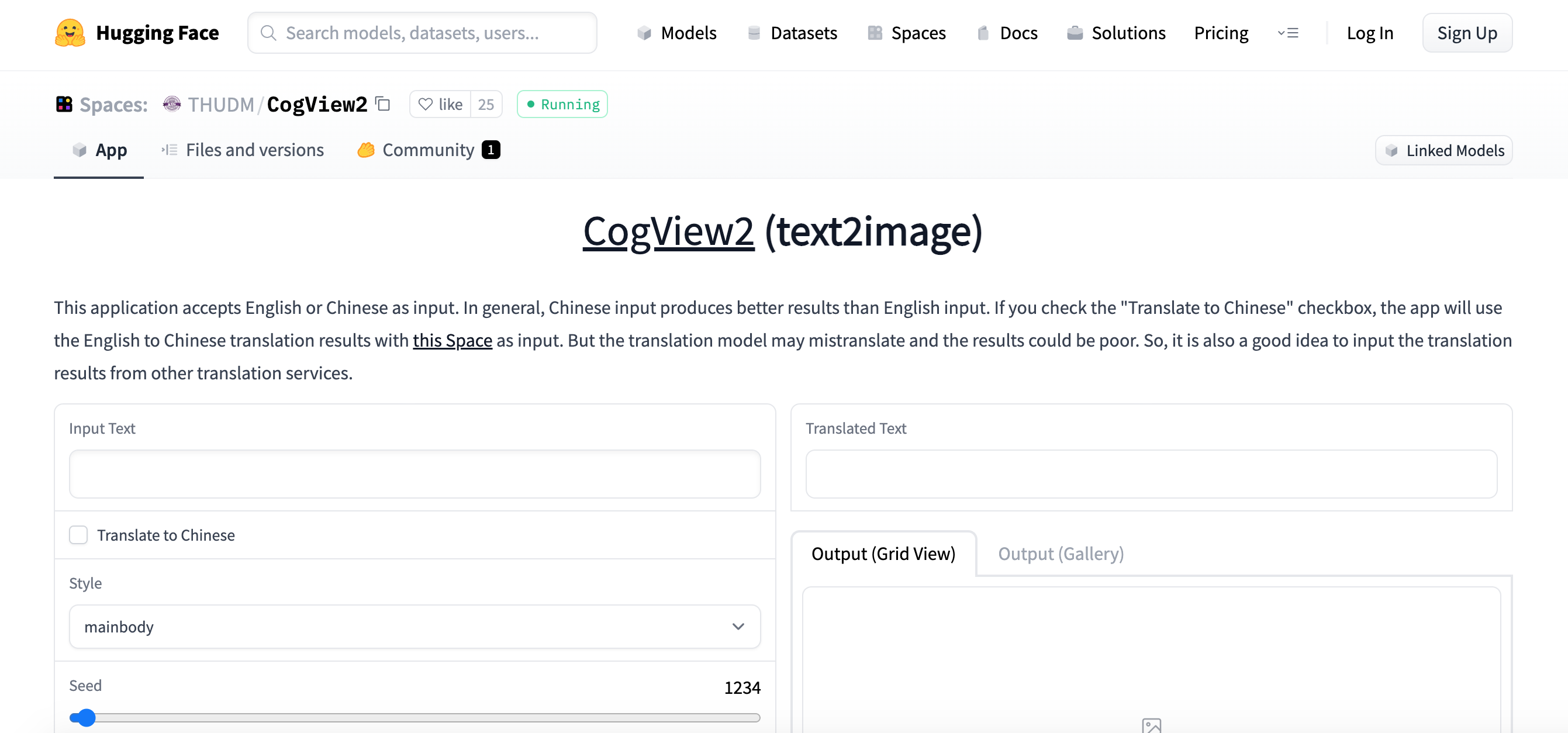The image size is (1568, 733).
Task: Switch to Output (Gallery) tab
Action: tap(1061, 554)
